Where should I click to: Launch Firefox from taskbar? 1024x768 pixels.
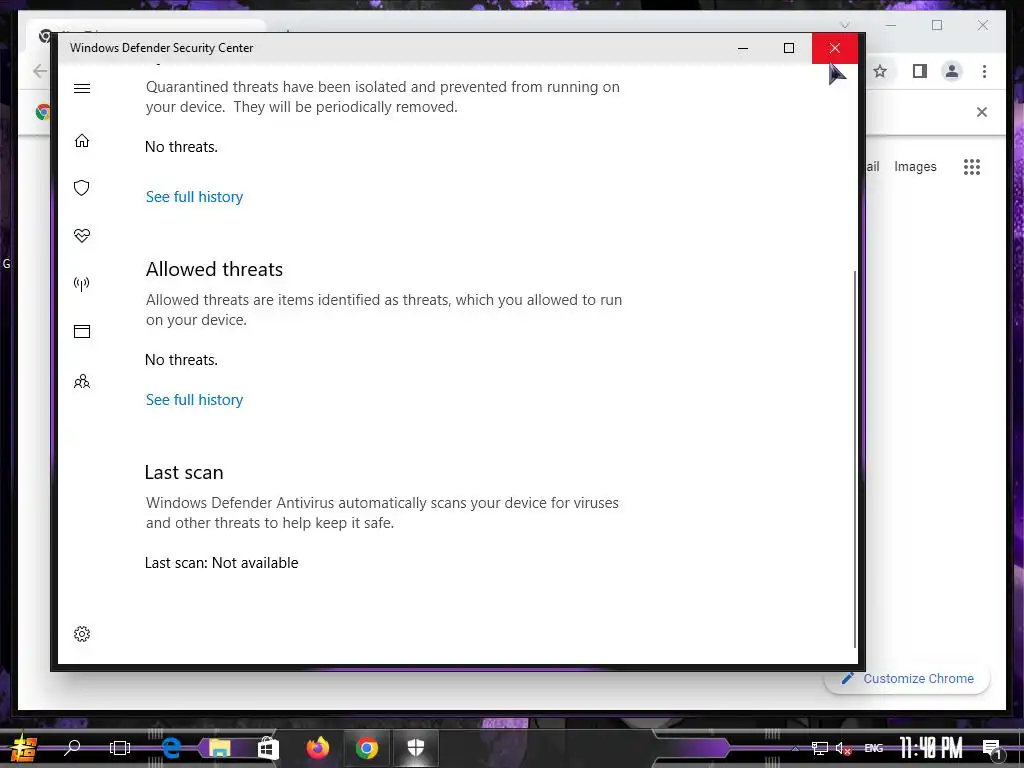318,748
